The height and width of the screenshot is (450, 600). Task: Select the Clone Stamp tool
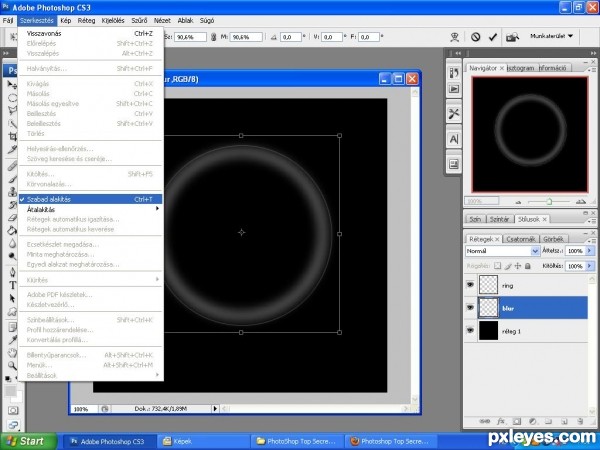coord(12,192)
